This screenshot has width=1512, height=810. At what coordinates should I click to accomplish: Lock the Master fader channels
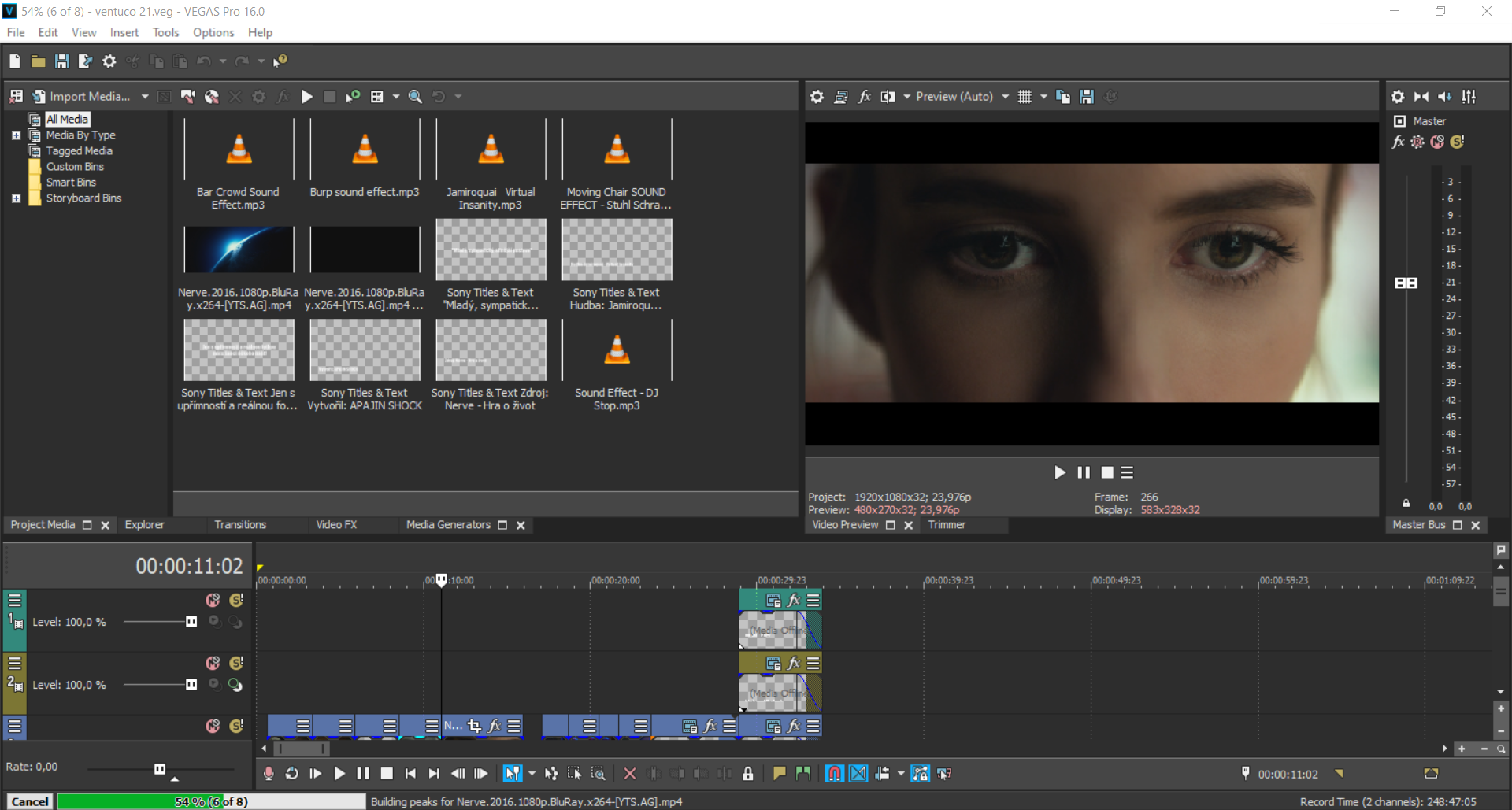pos(1406,504)
